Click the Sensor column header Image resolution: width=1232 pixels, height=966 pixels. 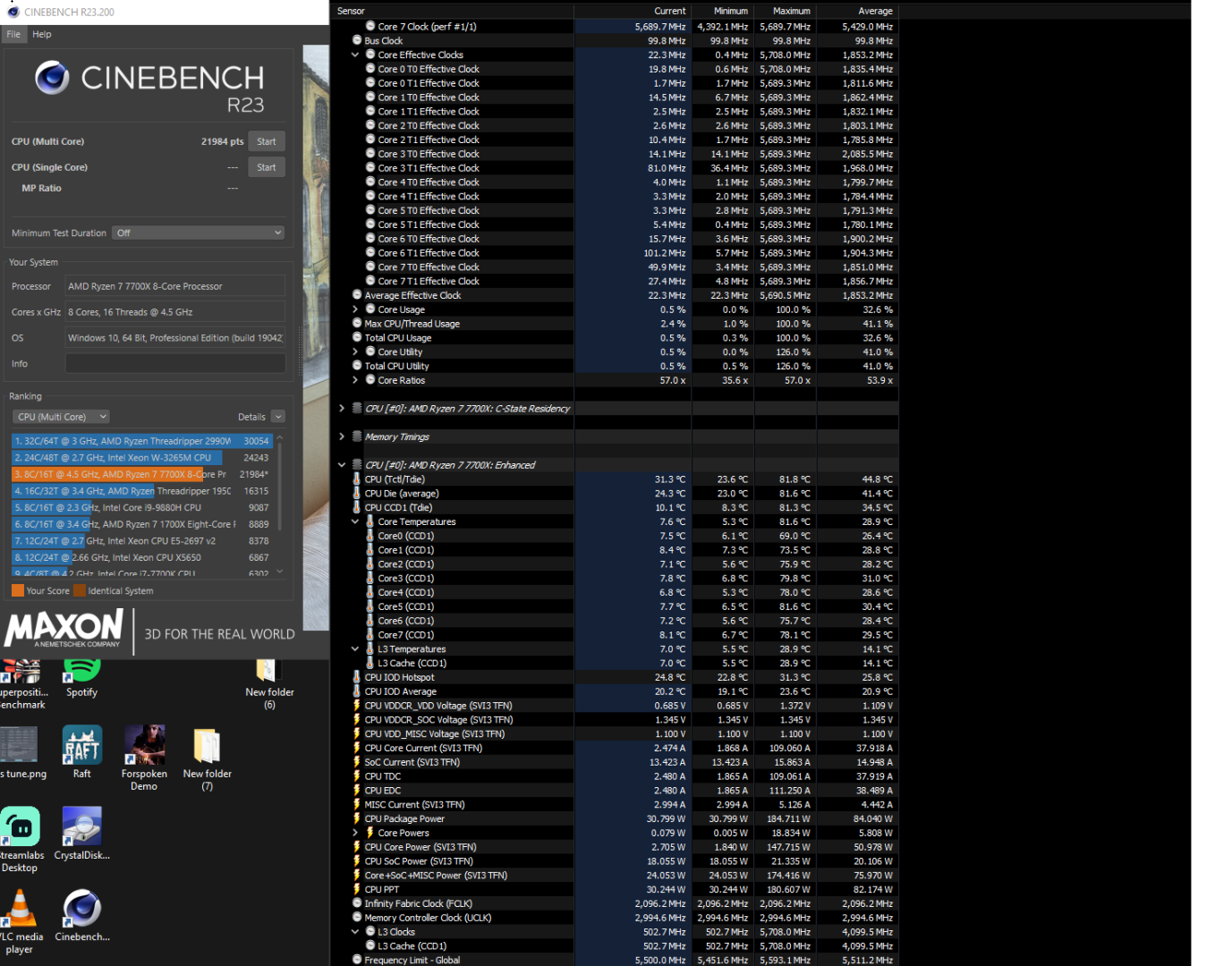tap(453, 11)
